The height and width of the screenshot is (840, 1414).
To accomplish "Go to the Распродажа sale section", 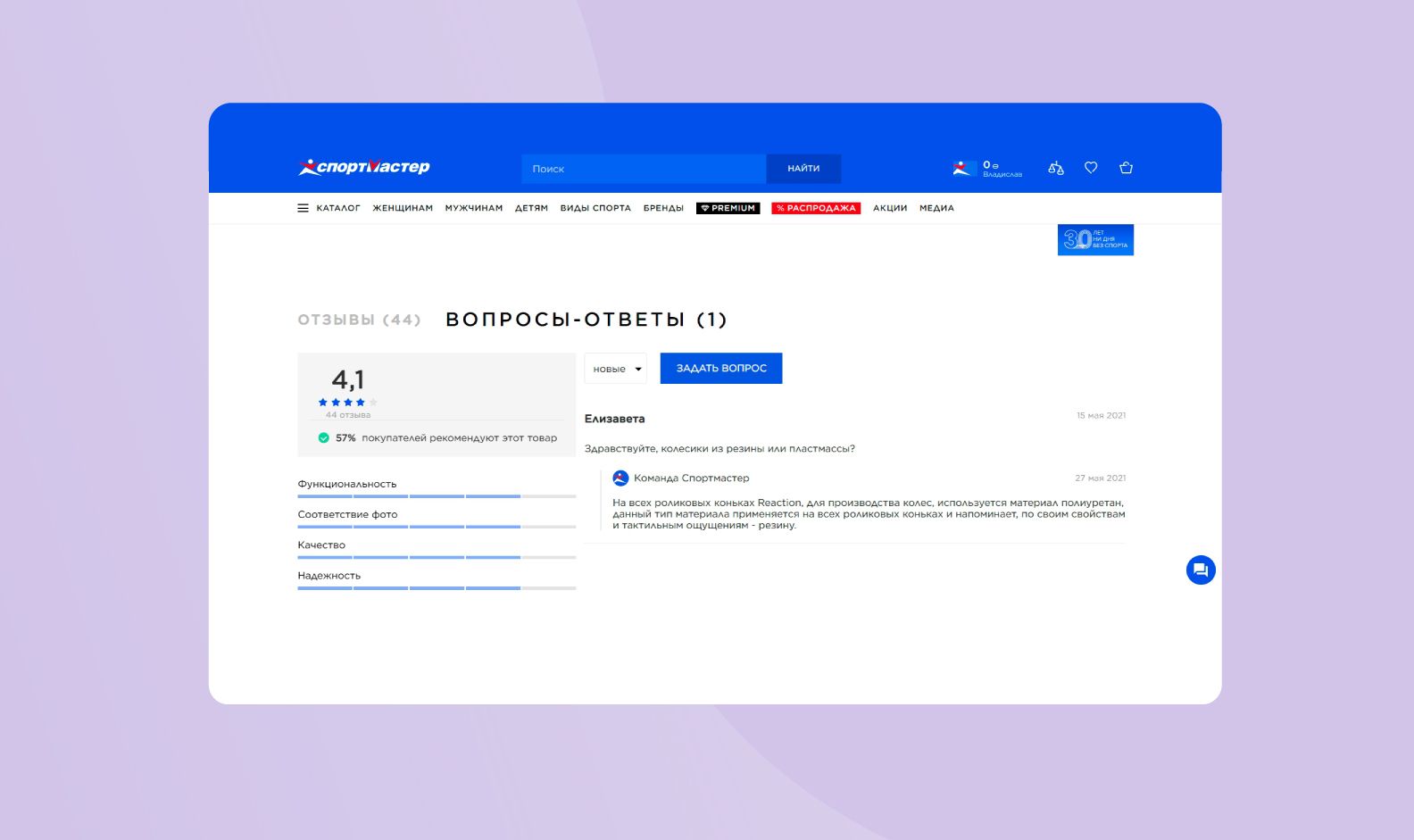I will click(x=816, y=208).
